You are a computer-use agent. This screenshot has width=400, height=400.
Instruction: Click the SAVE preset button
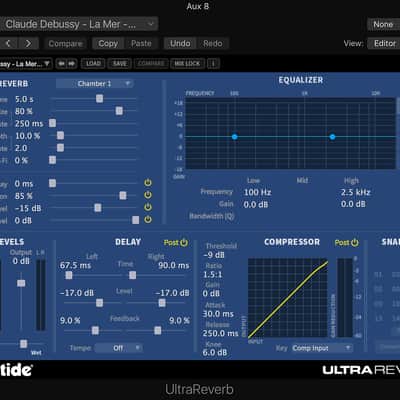point(120,63)
